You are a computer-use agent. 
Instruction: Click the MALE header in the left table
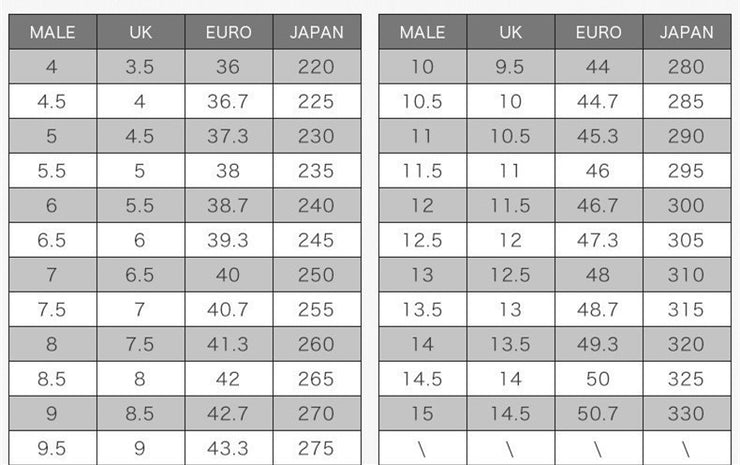[x=52, y=32]
